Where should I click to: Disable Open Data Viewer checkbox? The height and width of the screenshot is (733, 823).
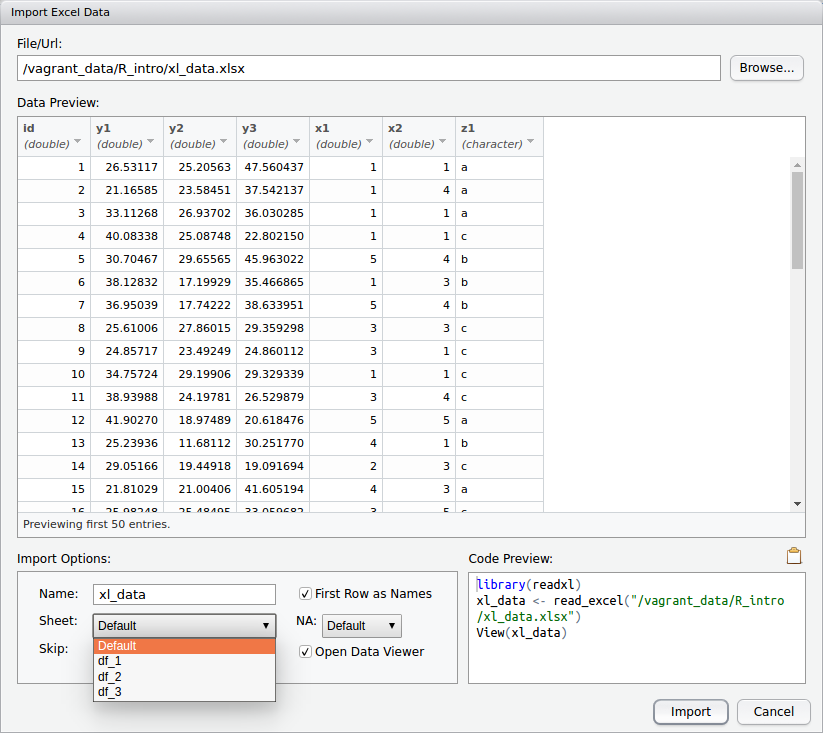tap(306, 652)
